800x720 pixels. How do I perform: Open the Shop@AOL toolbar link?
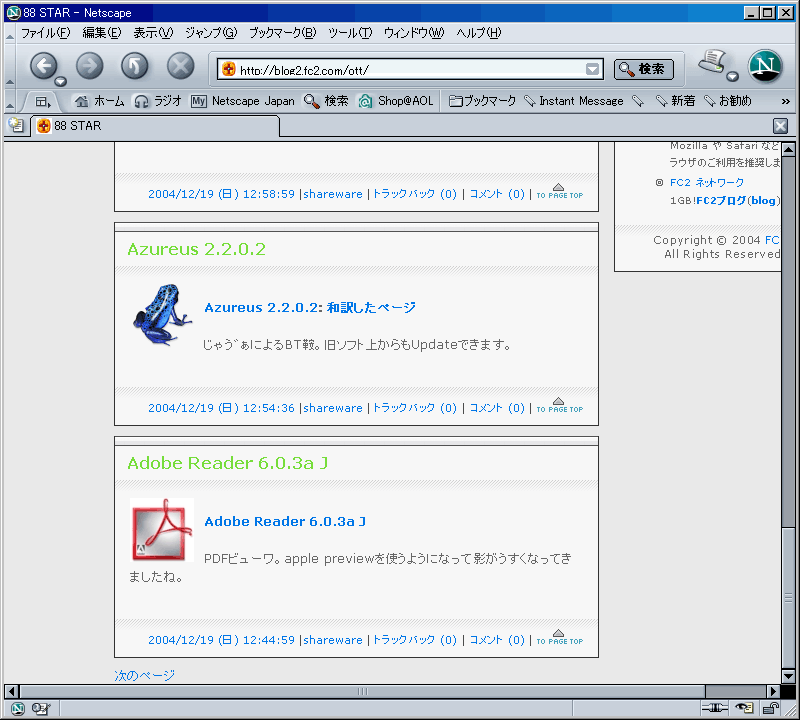[395, 101]
